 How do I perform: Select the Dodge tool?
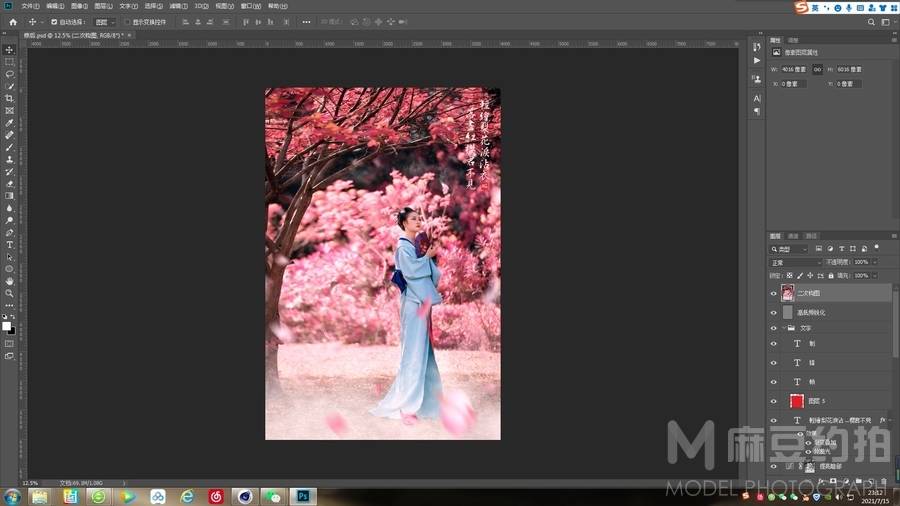[x=9, y=220]
